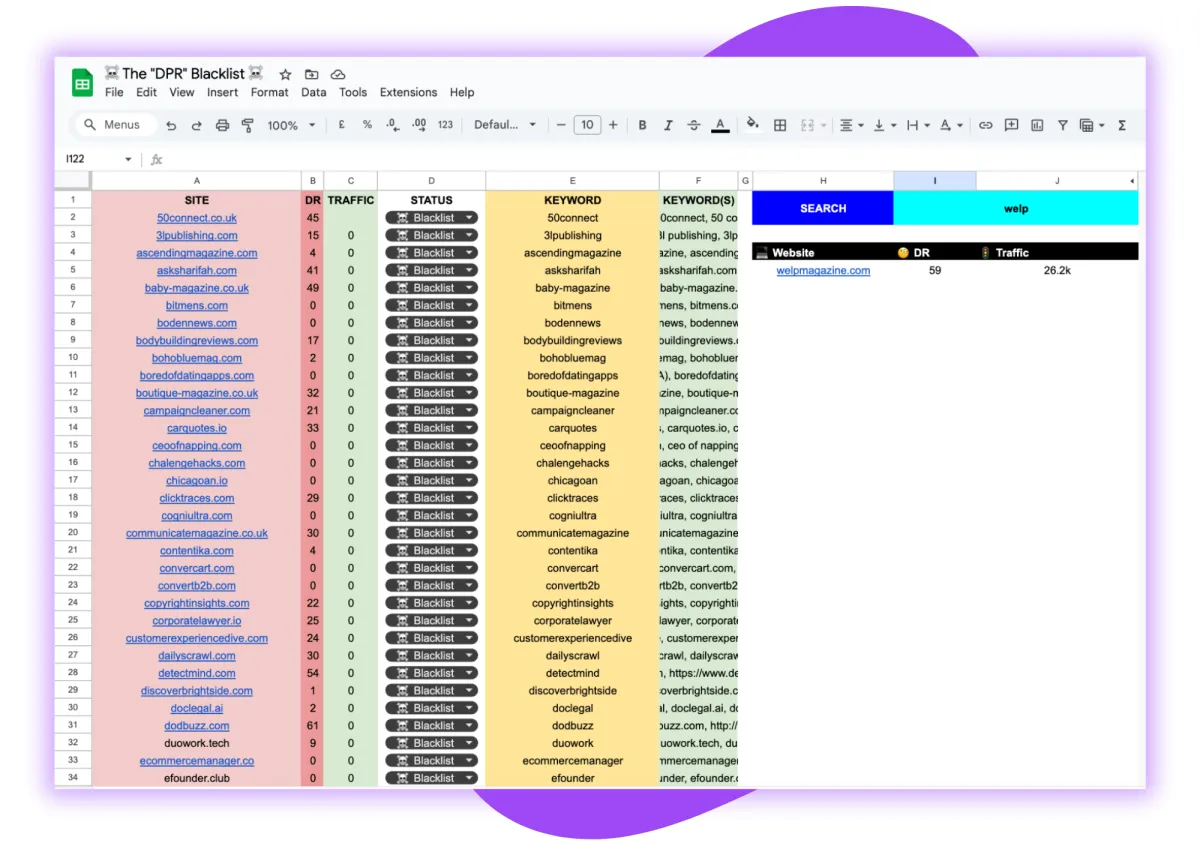Increase decimal places in the toolbar
Viewport: 1200px width, 846px height.
pos(419,125)
